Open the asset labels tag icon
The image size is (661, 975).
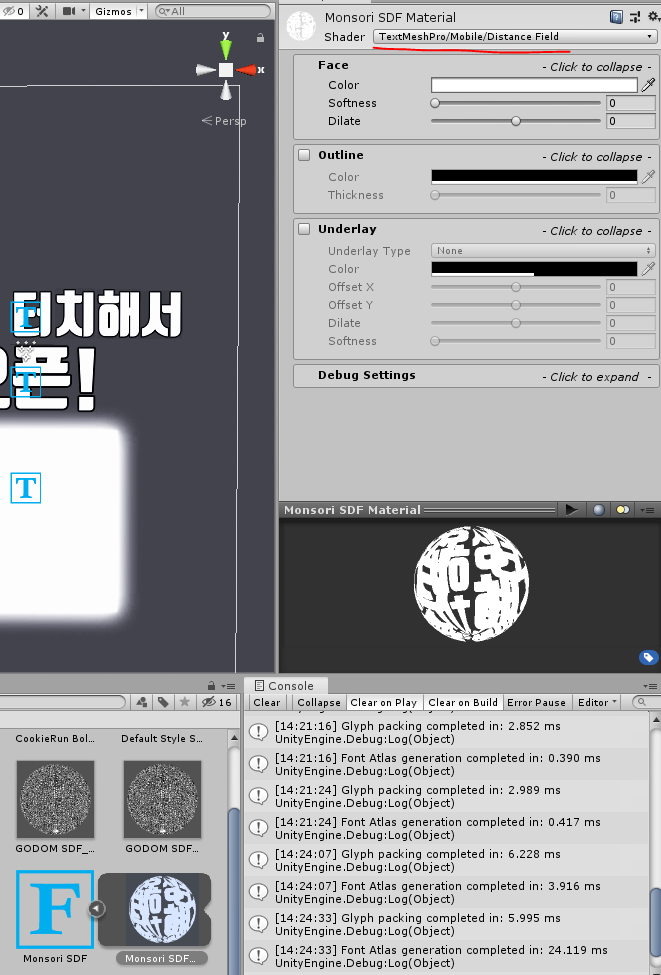pyautogui.click(x=648, y=657)
